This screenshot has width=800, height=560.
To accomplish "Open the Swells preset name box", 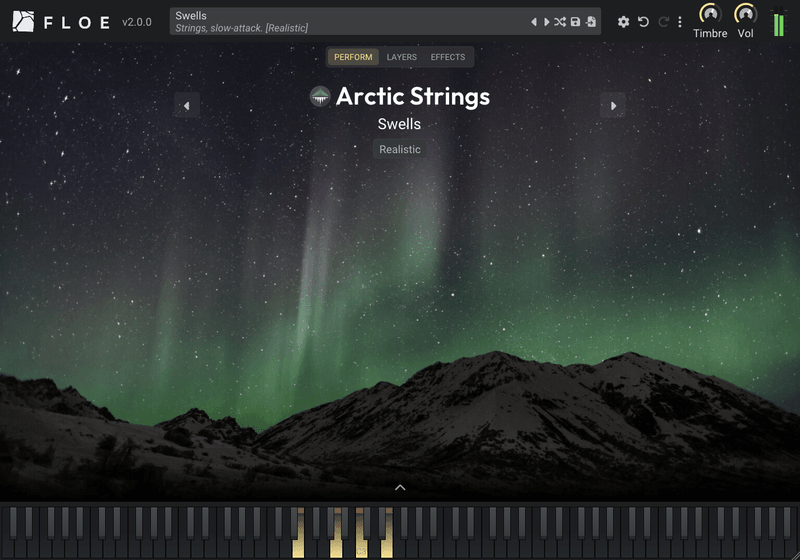I will [x=385, y=21].
